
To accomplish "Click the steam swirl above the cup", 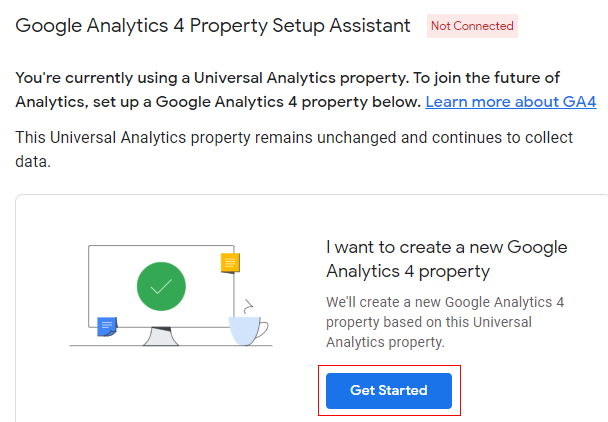I will (246, 303).
